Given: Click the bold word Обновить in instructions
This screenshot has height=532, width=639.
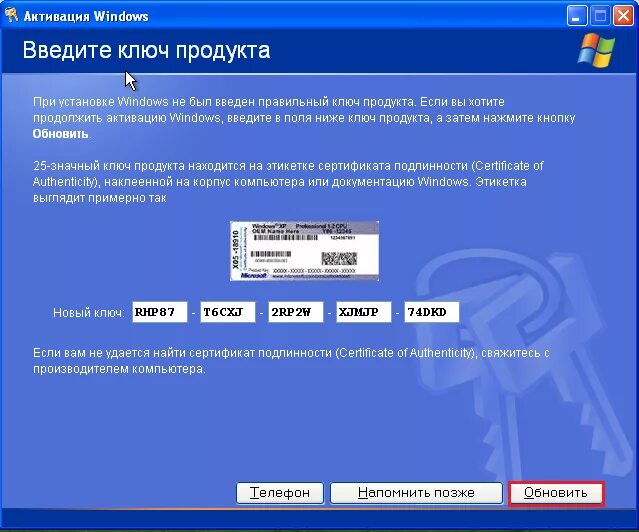Looking at the screenshot, I should (60, 134).
